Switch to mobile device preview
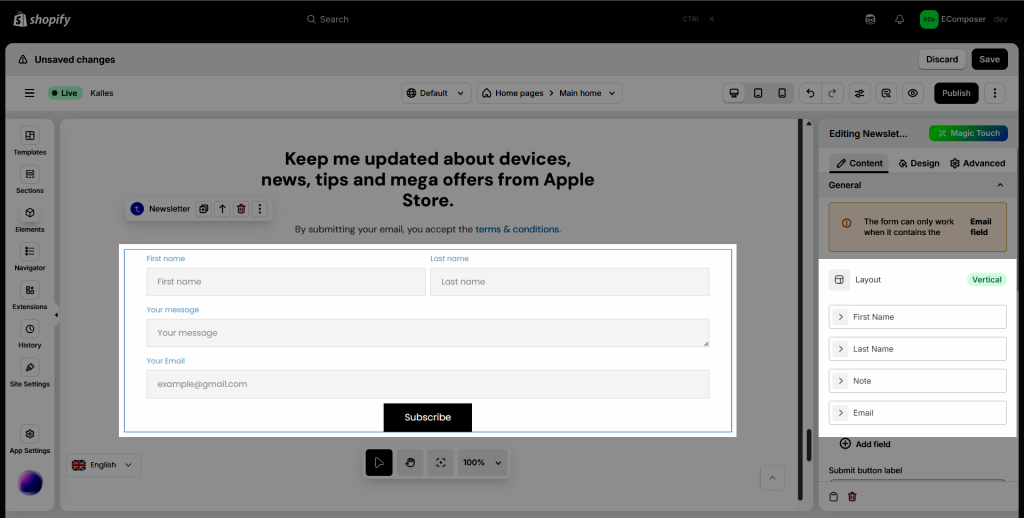1024x518 pixels. (782, 93)
